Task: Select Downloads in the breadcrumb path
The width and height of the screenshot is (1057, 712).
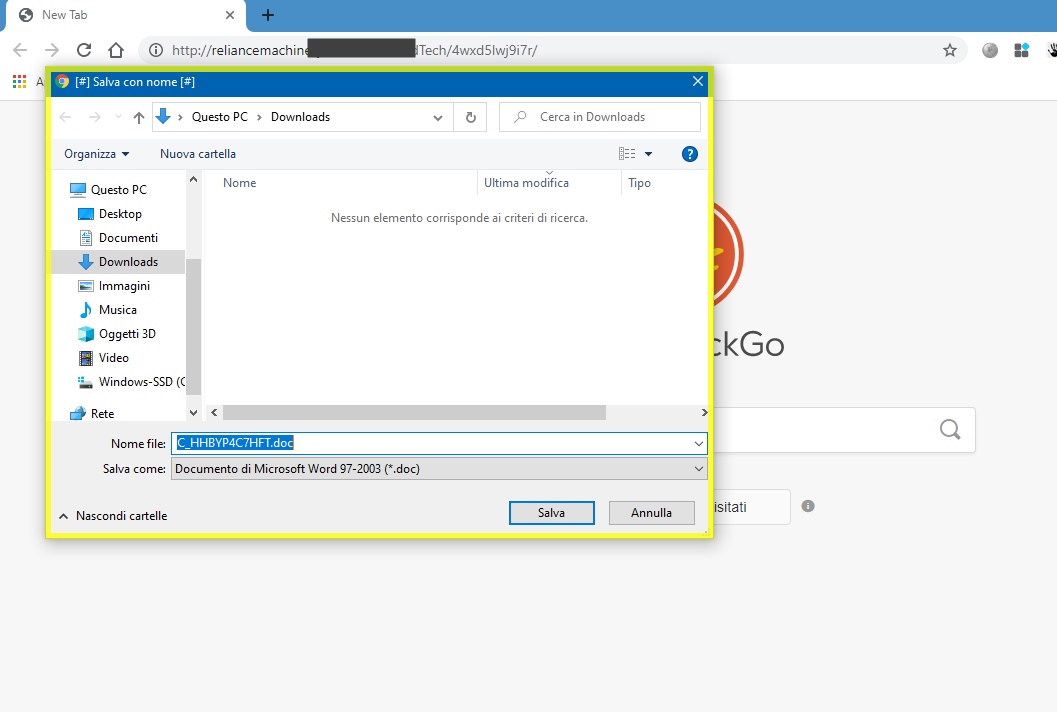Action: pyautogui.click(x=300, y=117)
